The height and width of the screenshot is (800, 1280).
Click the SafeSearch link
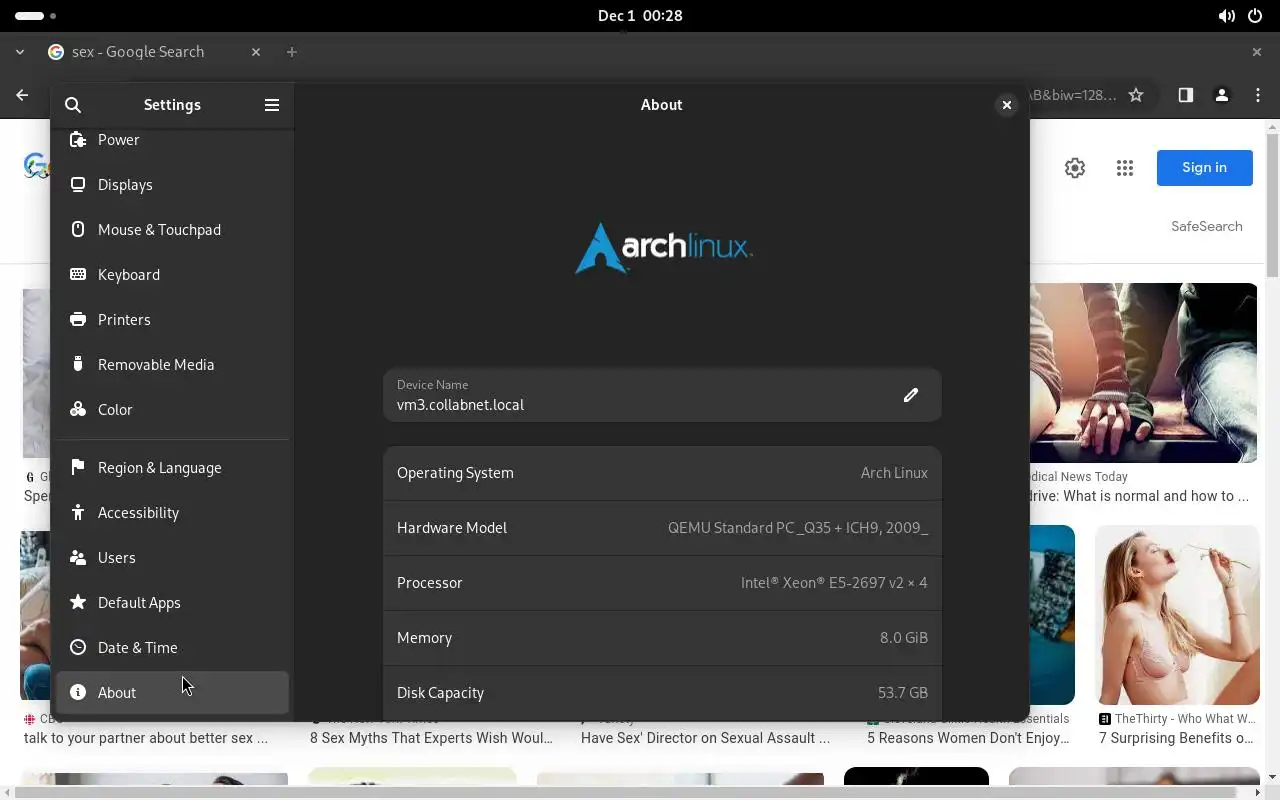(1207, 226)
